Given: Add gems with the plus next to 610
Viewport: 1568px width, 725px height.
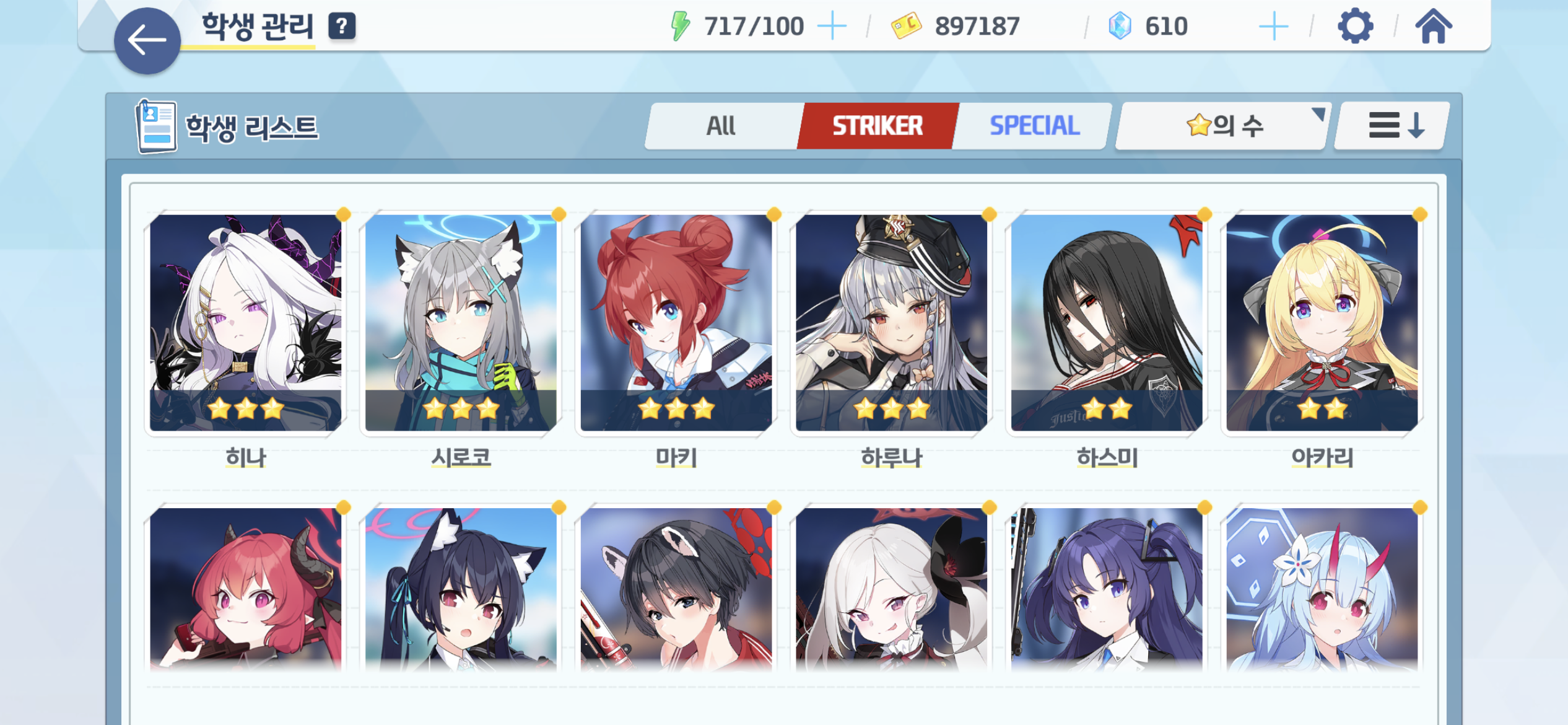Looking at the screenshot, I should click(x=1274, y=27).
